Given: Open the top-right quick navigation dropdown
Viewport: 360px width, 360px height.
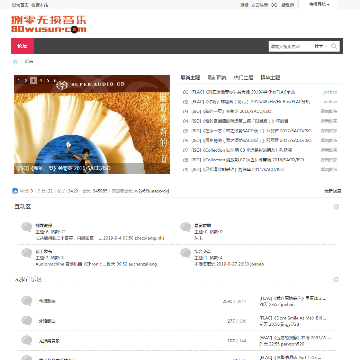Looking at the screenshot, I should click(319, 4).
